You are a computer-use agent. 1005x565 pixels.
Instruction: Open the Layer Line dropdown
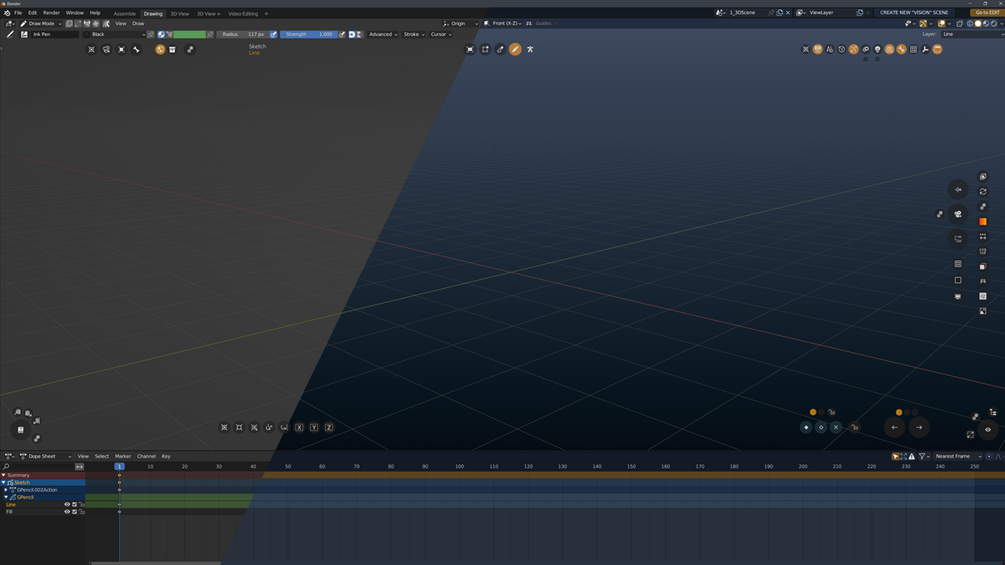(x=972, y=35)
